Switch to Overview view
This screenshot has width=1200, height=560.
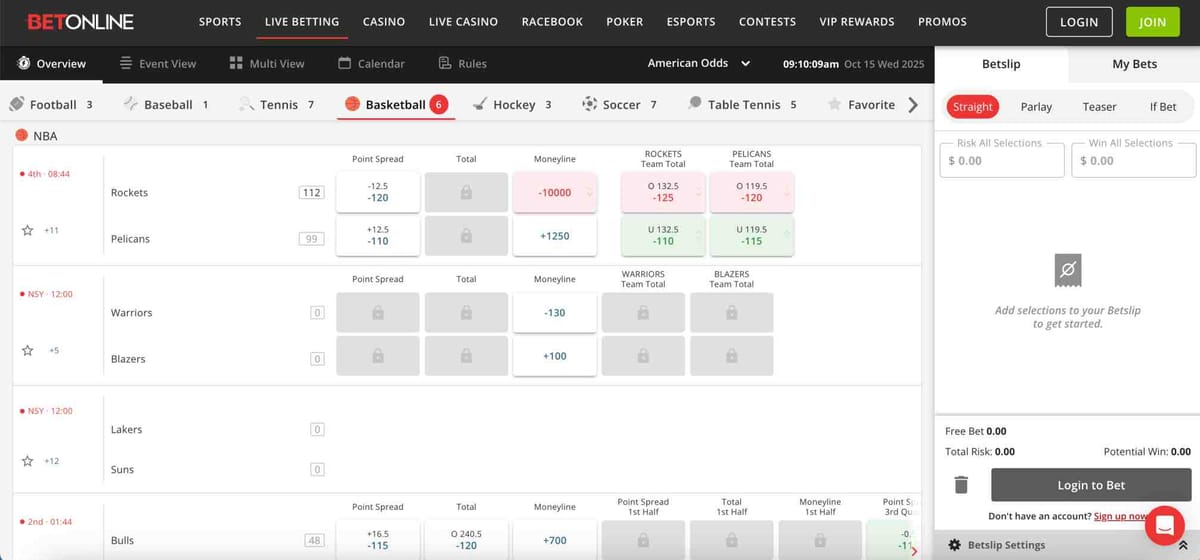point(52,63)
